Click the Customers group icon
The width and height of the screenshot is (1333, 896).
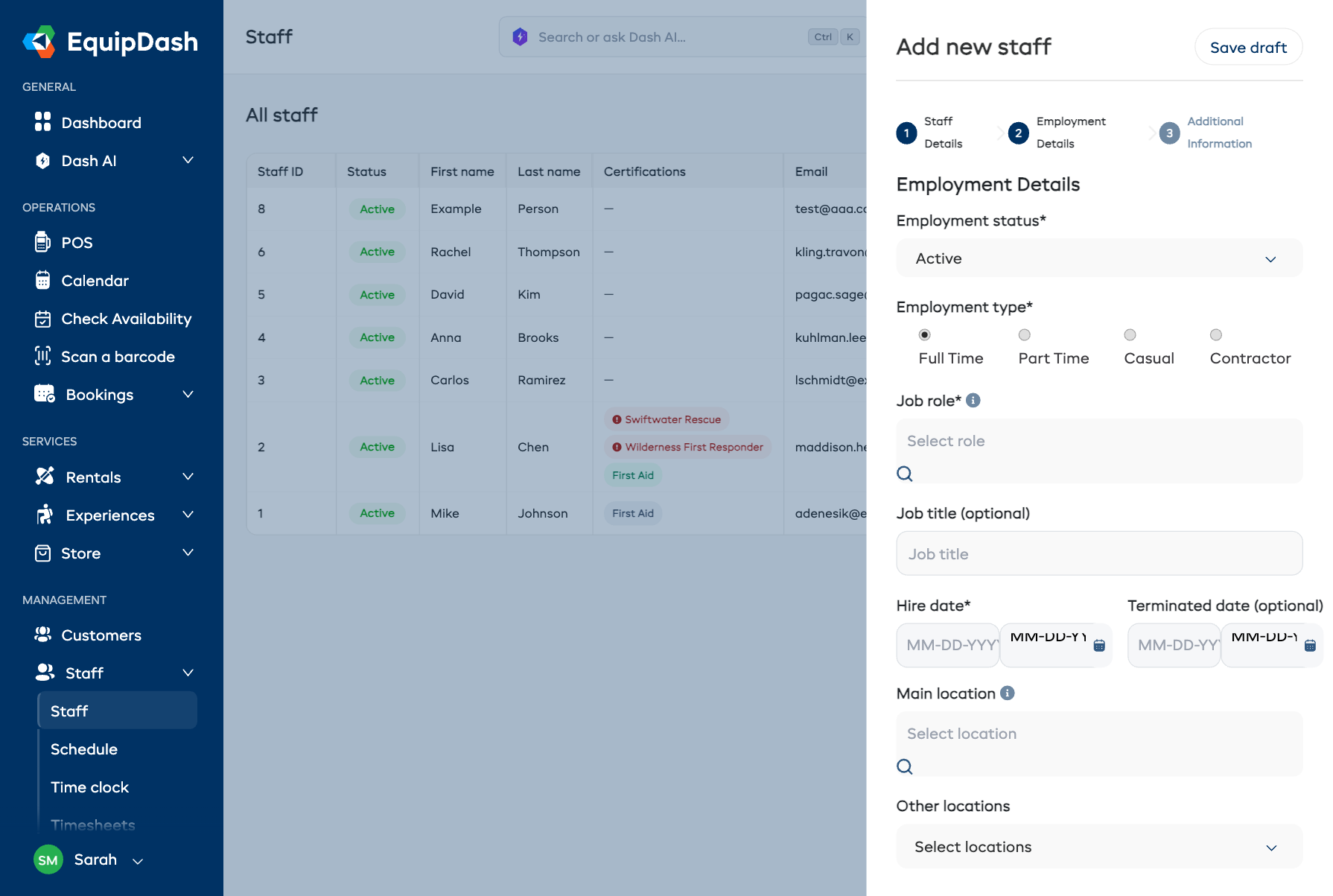pyautogui.click(x=42, y=635)
